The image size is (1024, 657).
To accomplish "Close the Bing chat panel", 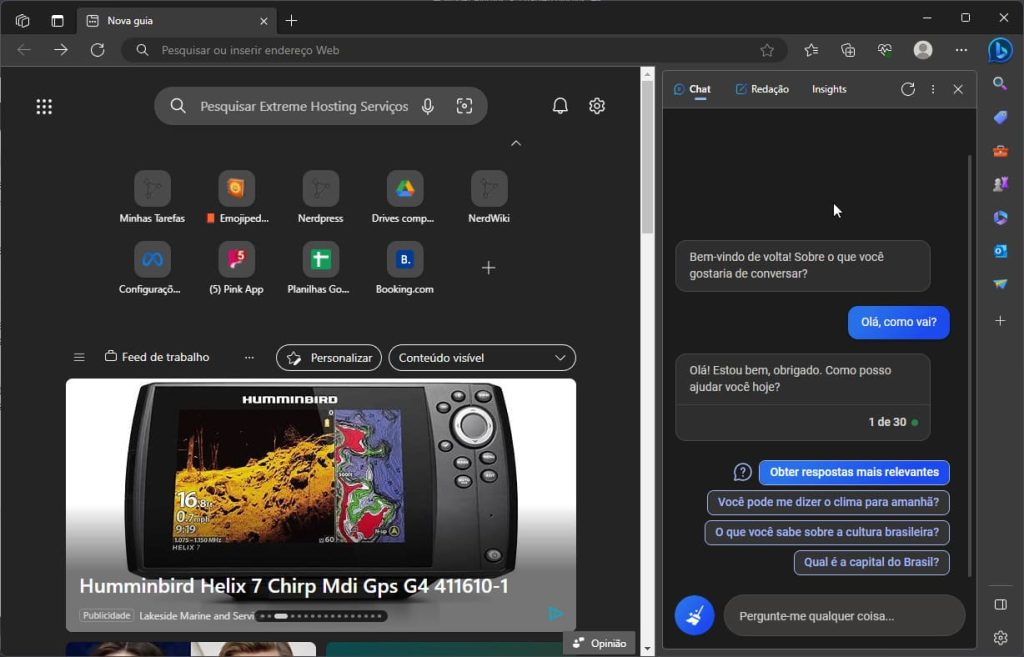I will pyautogui.click(x=958, y=89).
